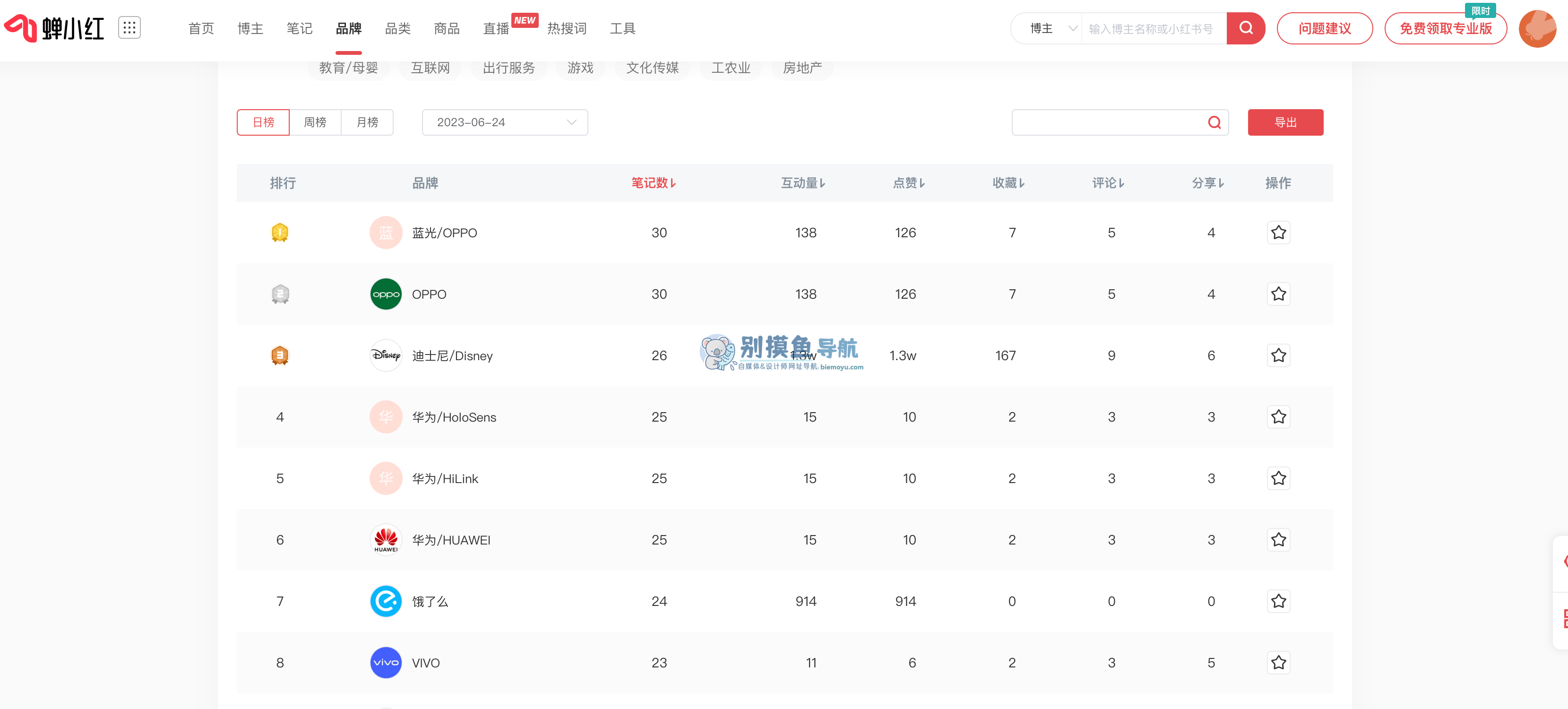1568x709 pixels.
Task: Click the red search button in header
Action: (x=1245, y=28)
